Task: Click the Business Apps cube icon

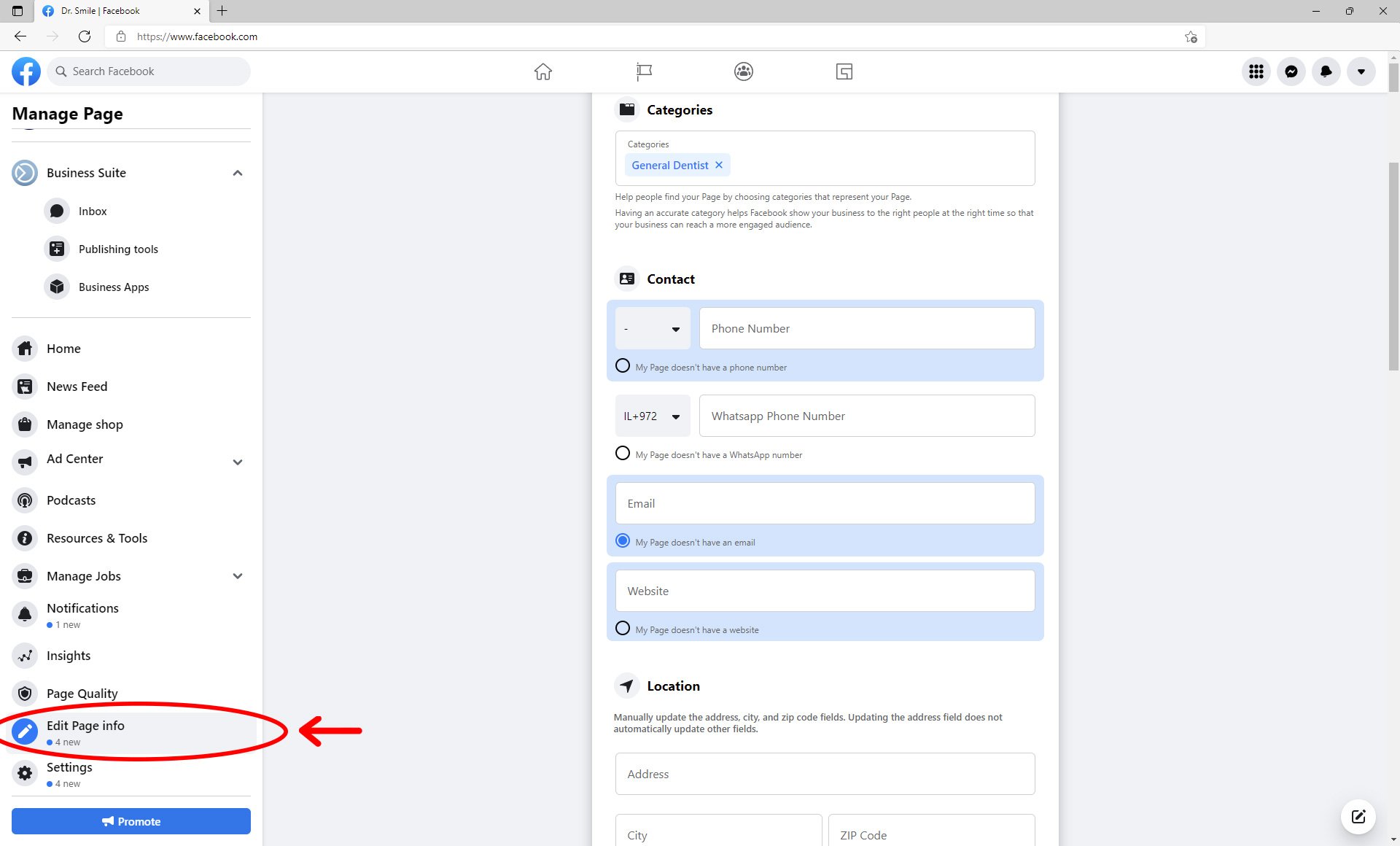Action: pos(57,287)
